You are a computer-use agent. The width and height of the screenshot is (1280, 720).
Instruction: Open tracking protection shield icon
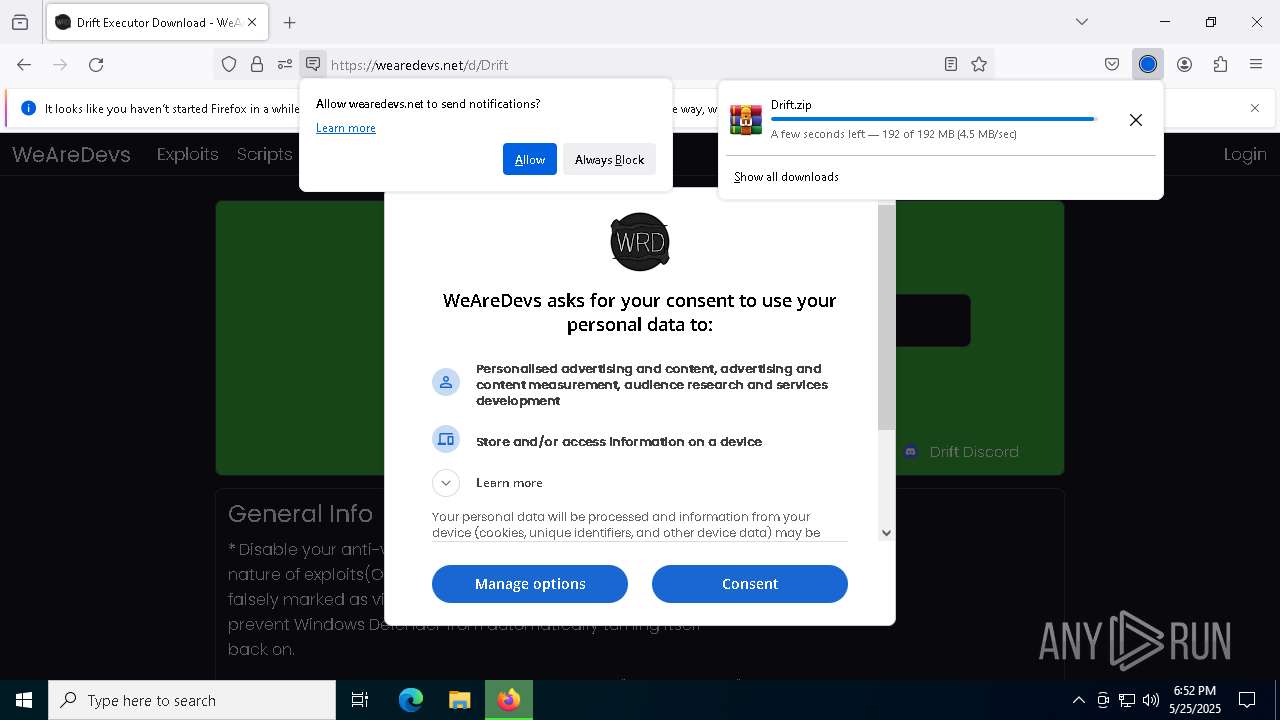[x=229, y=64]
